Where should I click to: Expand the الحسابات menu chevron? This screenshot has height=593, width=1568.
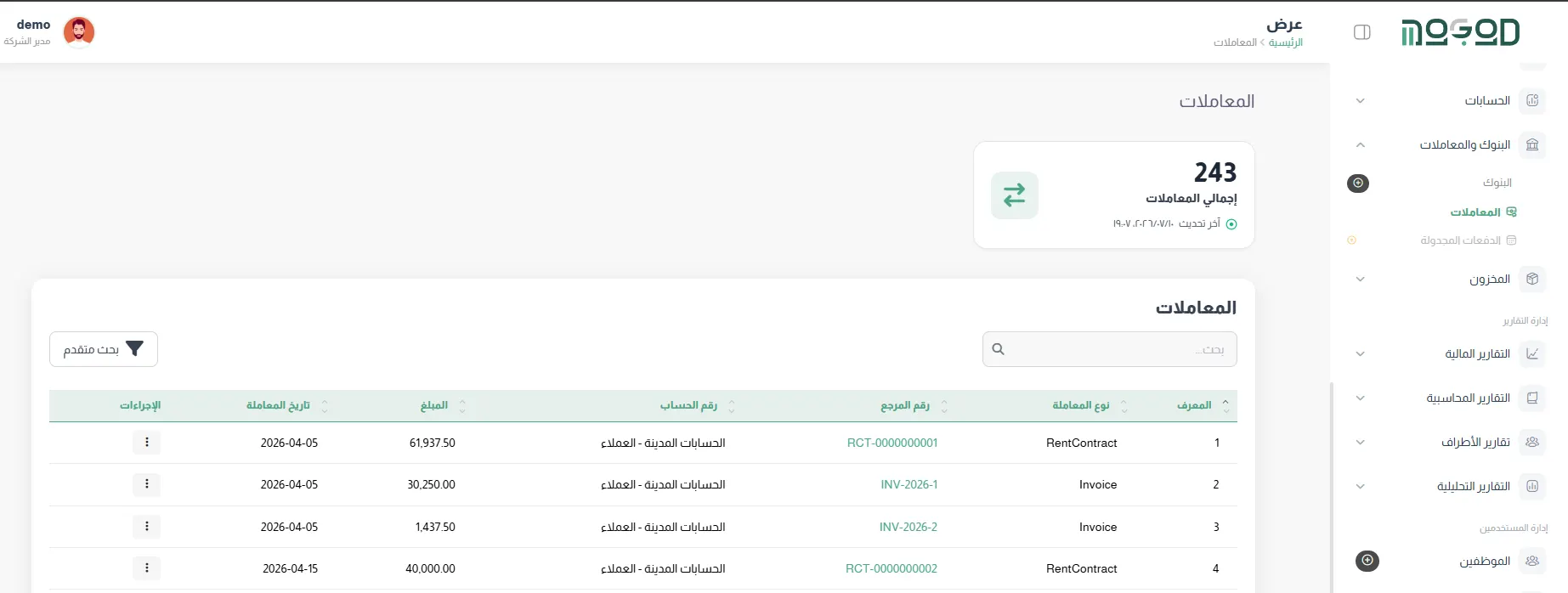point(1360,101)
